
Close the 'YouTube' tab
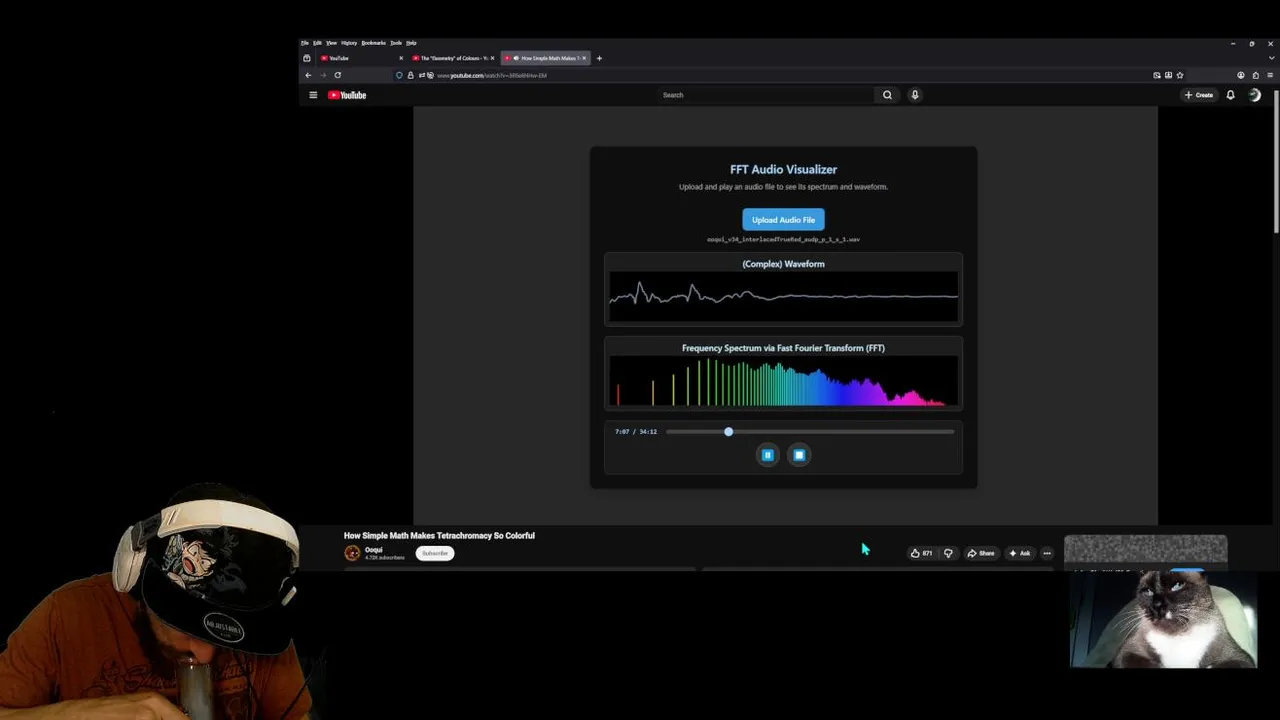coord(401,58)
